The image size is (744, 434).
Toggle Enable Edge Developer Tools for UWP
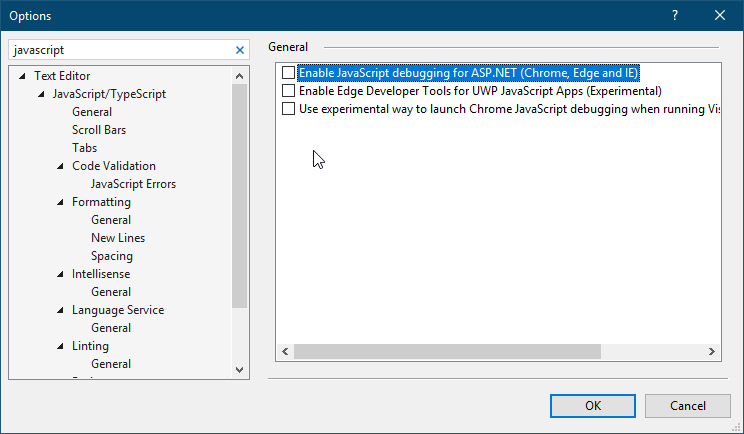pyautogui.click(x=289, y=91)
